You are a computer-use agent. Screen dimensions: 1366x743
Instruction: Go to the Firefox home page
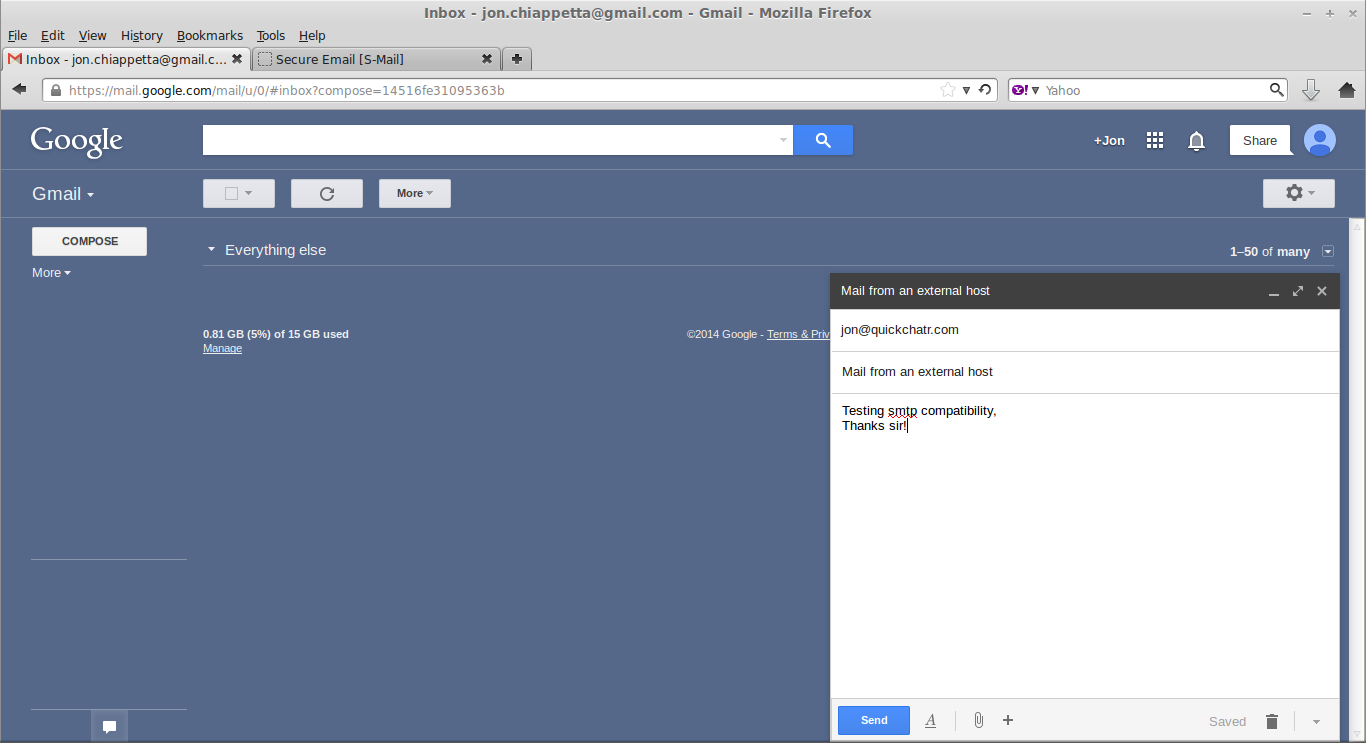coord(1346,90)
